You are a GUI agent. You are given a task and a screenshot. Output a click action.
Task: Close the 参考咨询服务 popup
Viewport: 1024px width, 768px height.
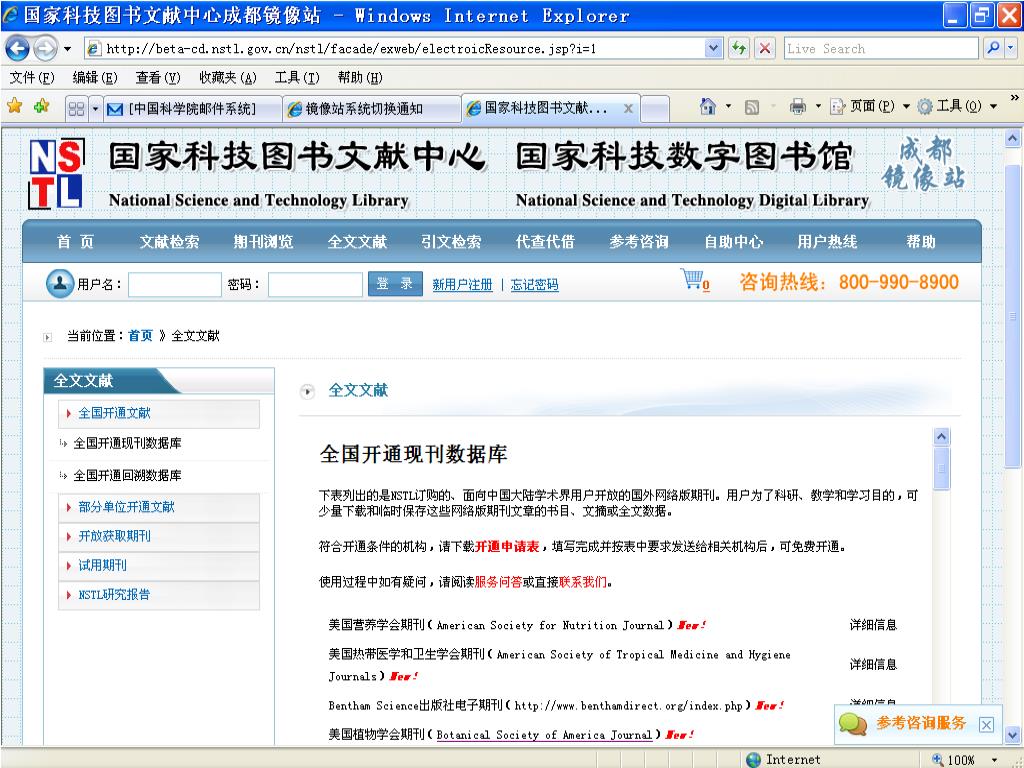point(987,724)
